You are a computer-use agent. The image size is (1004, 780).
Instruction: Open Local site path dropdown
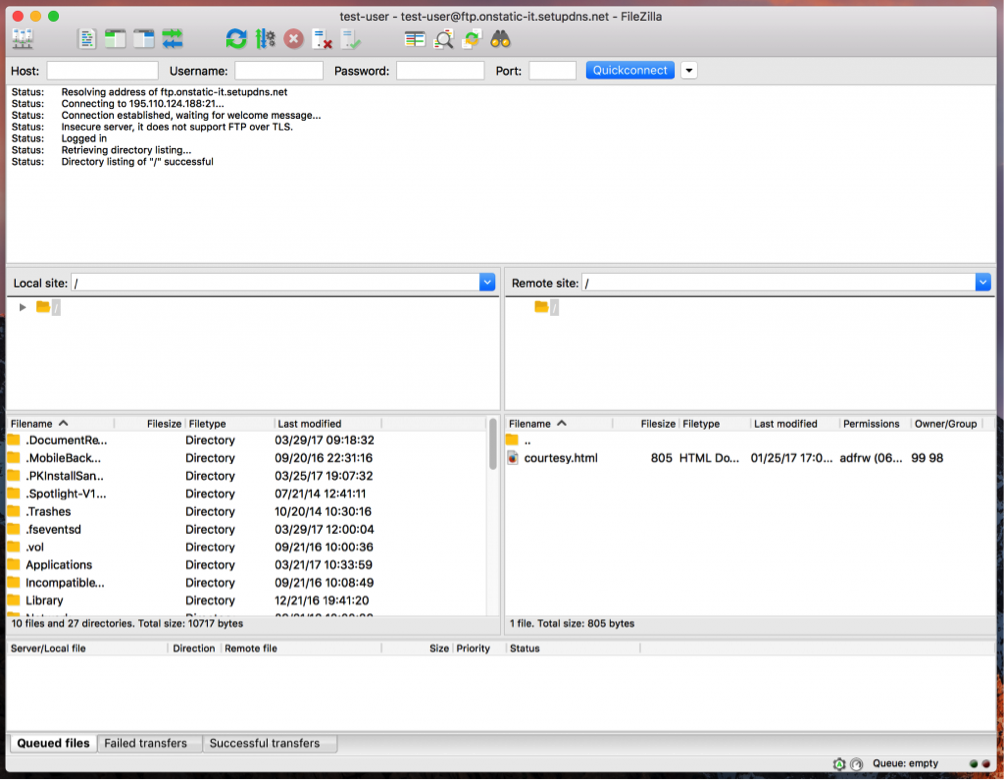[487, 282]
